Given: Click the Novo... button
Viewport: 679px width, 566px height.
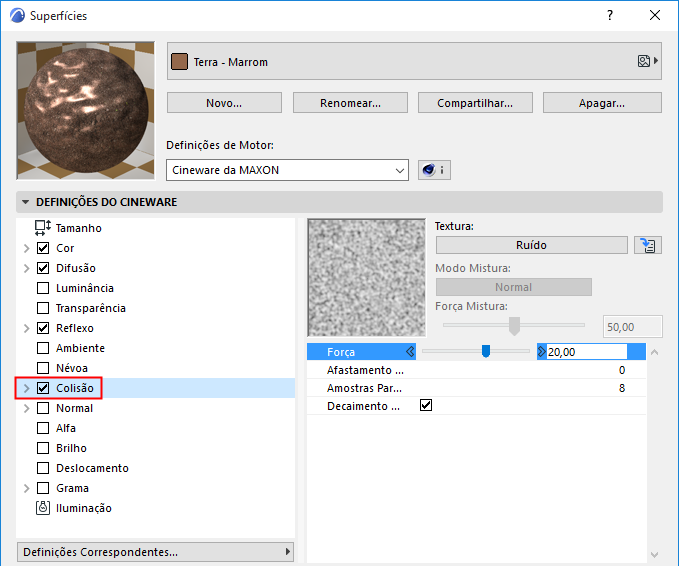Looking at the screenshot, I should [224, 103].
